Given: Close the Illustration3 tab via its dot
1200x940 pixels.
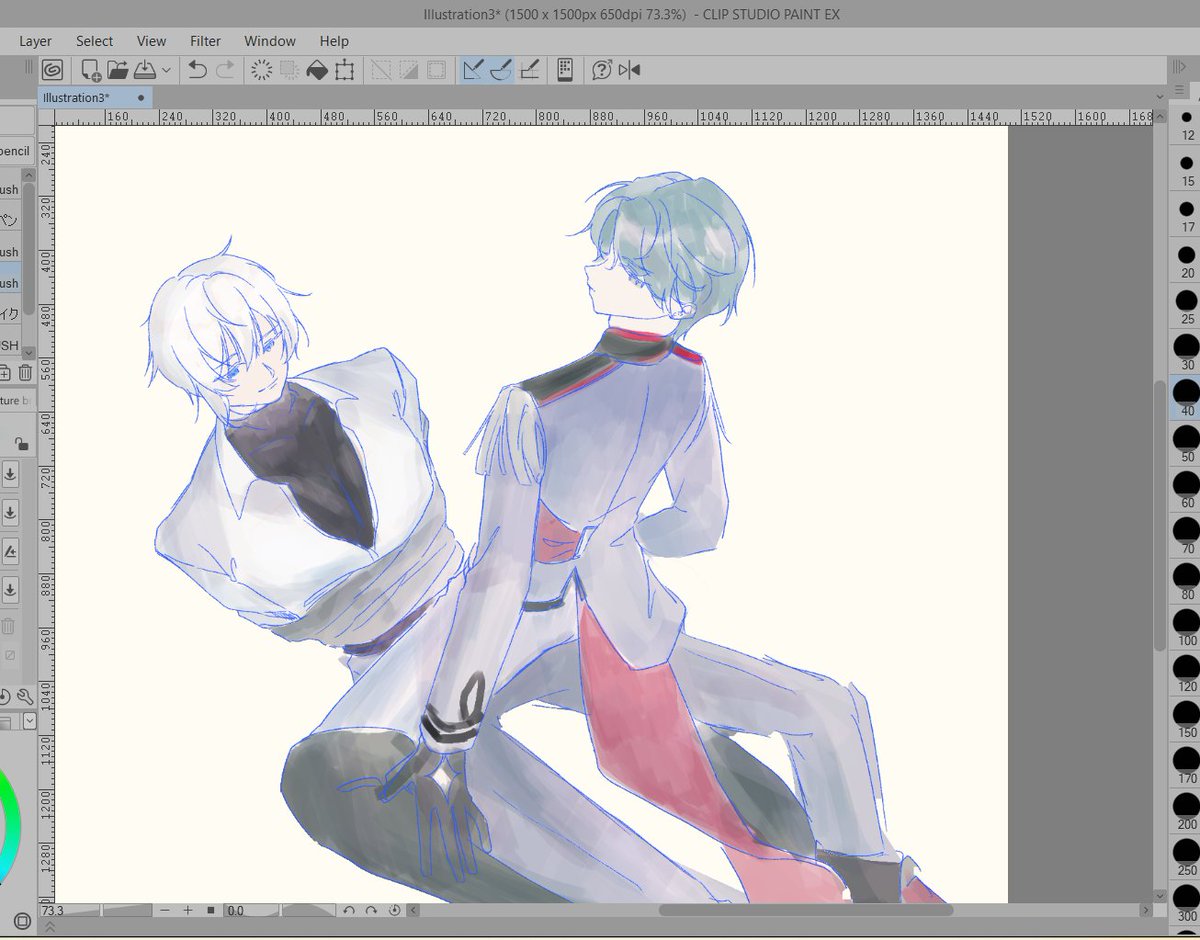Looking at the screenshot, I should pyautogui.click(x=141, y=97).
